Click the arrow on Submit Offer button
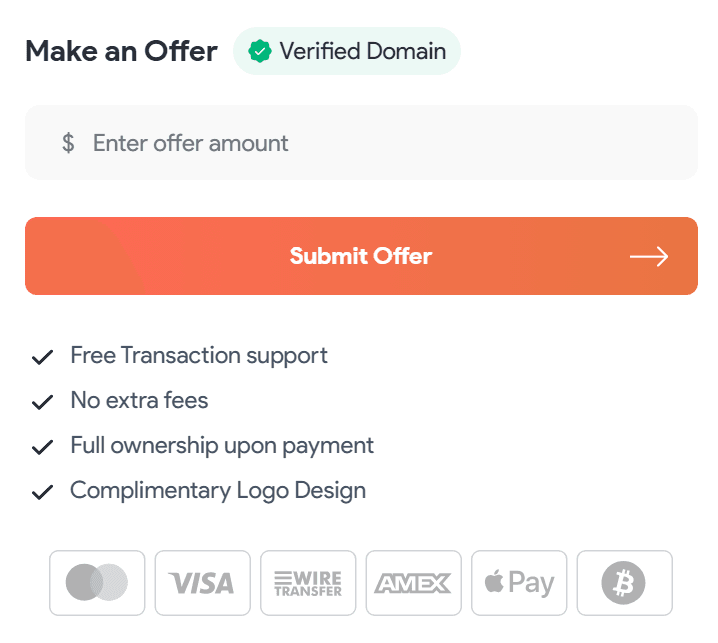Image resolution: width=718 pixels, height=643 pixels. (649, 257)
